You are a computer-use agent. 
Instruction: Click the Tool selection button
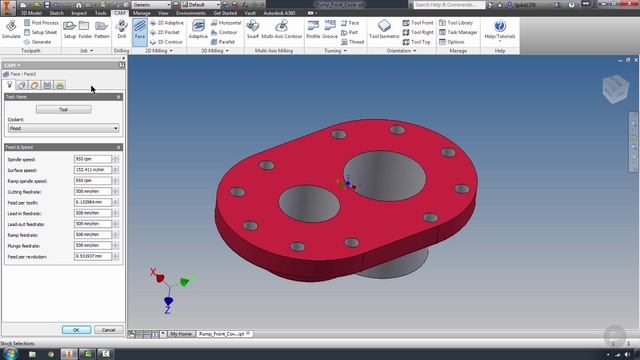[x=63, y=109]
